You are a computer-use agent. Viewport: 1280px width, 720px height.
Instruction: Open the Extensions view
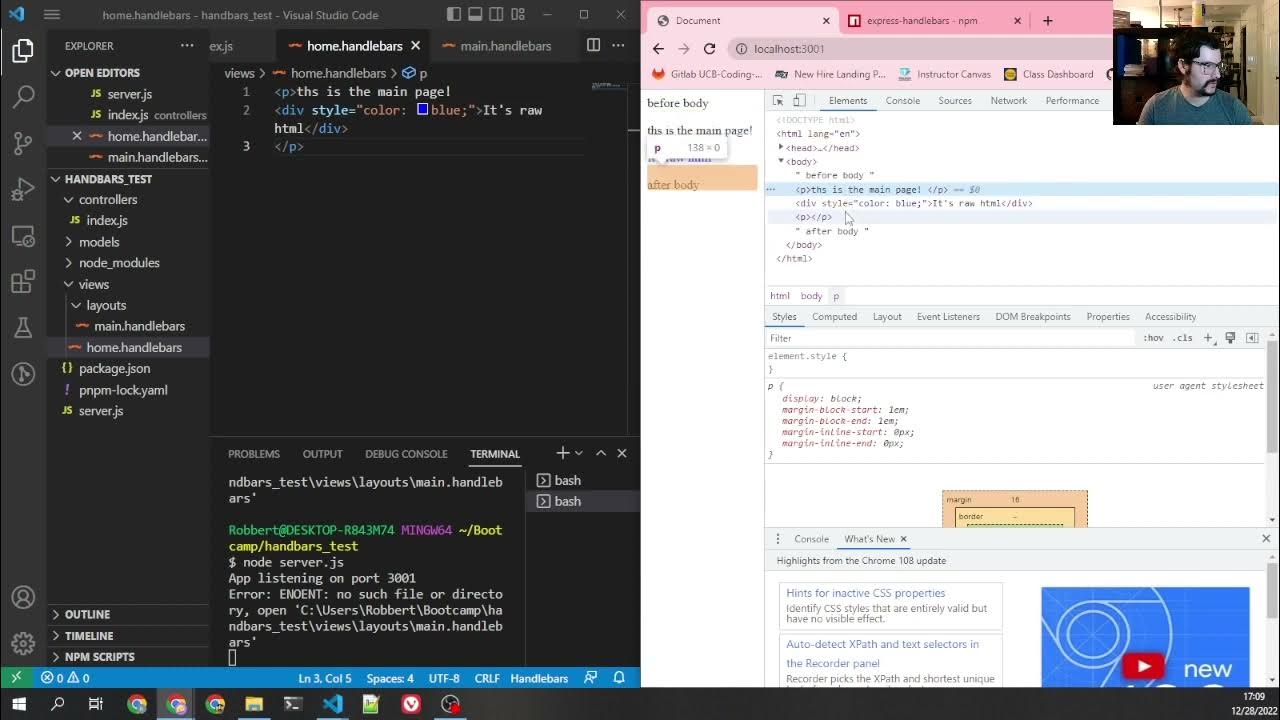click(x=23, y=282)
